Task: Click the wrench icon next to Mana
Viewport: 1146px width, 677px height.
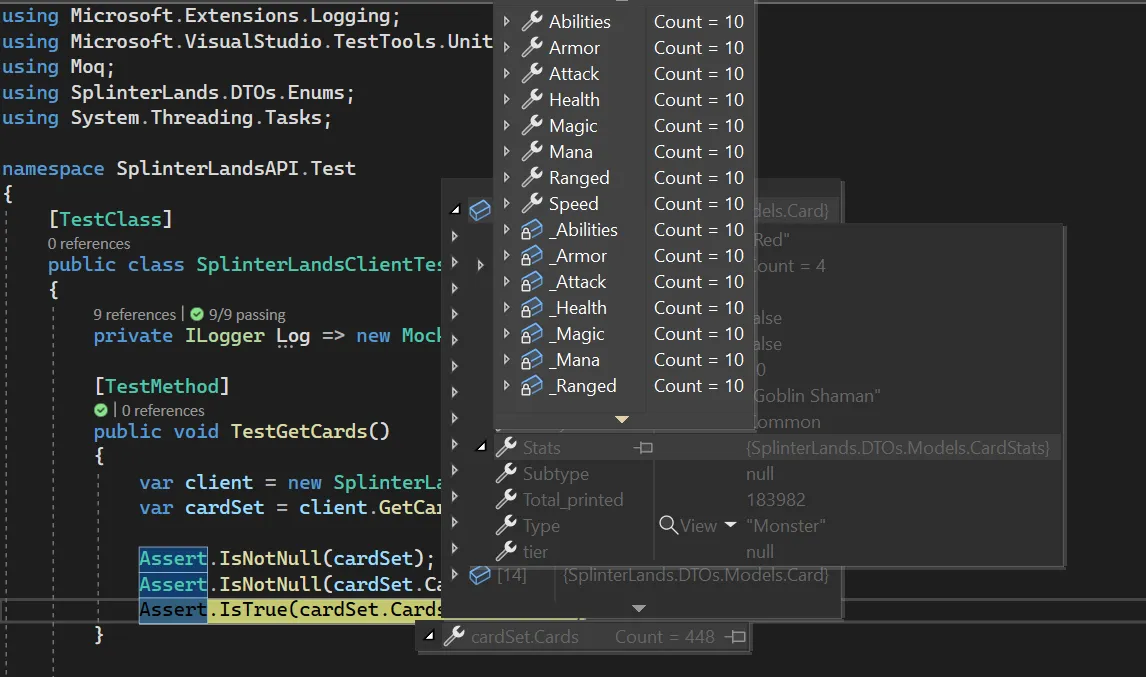Action: coord(532,151)
